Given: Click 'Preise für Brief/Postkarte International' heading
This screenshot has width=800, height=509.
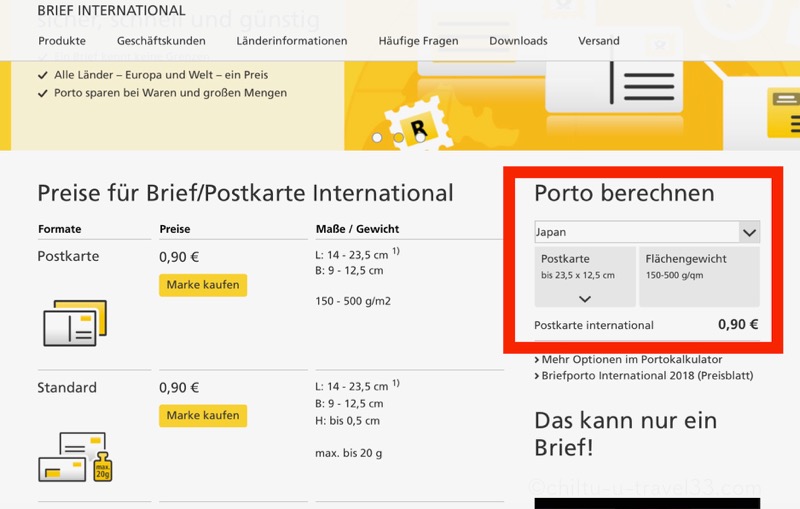Looking at the screenshot, I should (245, 193).
